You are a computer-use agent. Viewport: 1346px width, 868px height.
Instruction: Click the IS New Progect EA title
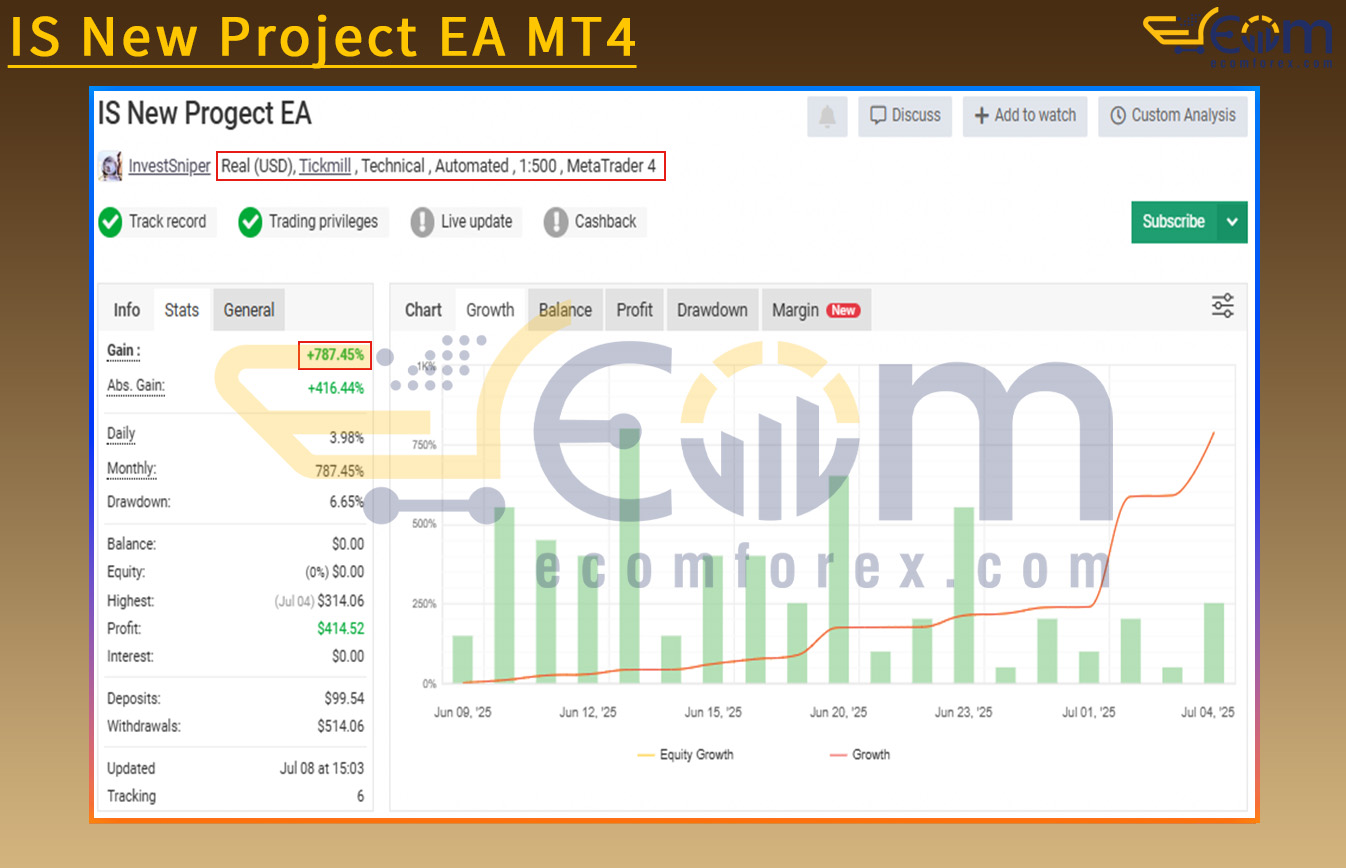pos(205,114)
